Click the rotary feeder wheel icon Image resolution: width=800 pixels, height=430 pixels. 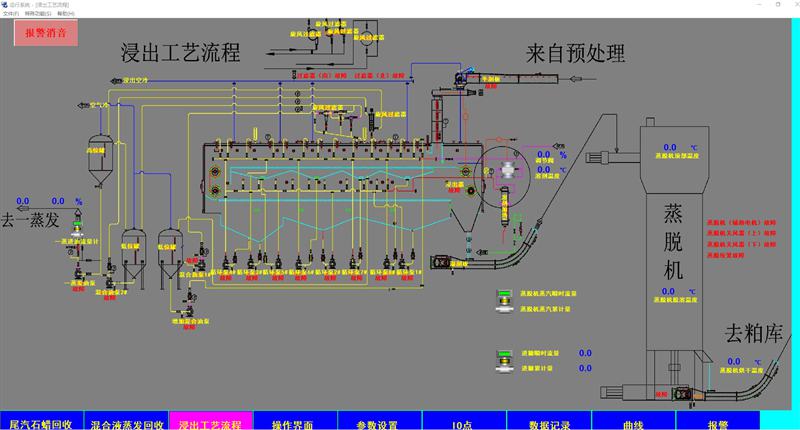pos(506,171)
